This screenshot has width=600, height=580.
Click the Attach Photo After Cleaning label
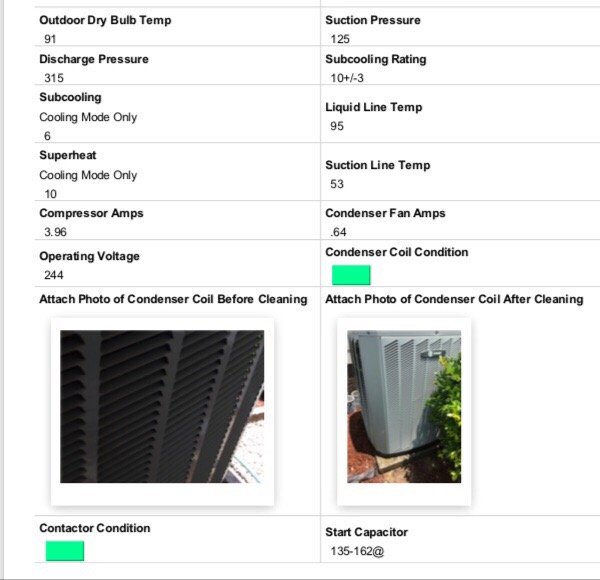[454, 299]
